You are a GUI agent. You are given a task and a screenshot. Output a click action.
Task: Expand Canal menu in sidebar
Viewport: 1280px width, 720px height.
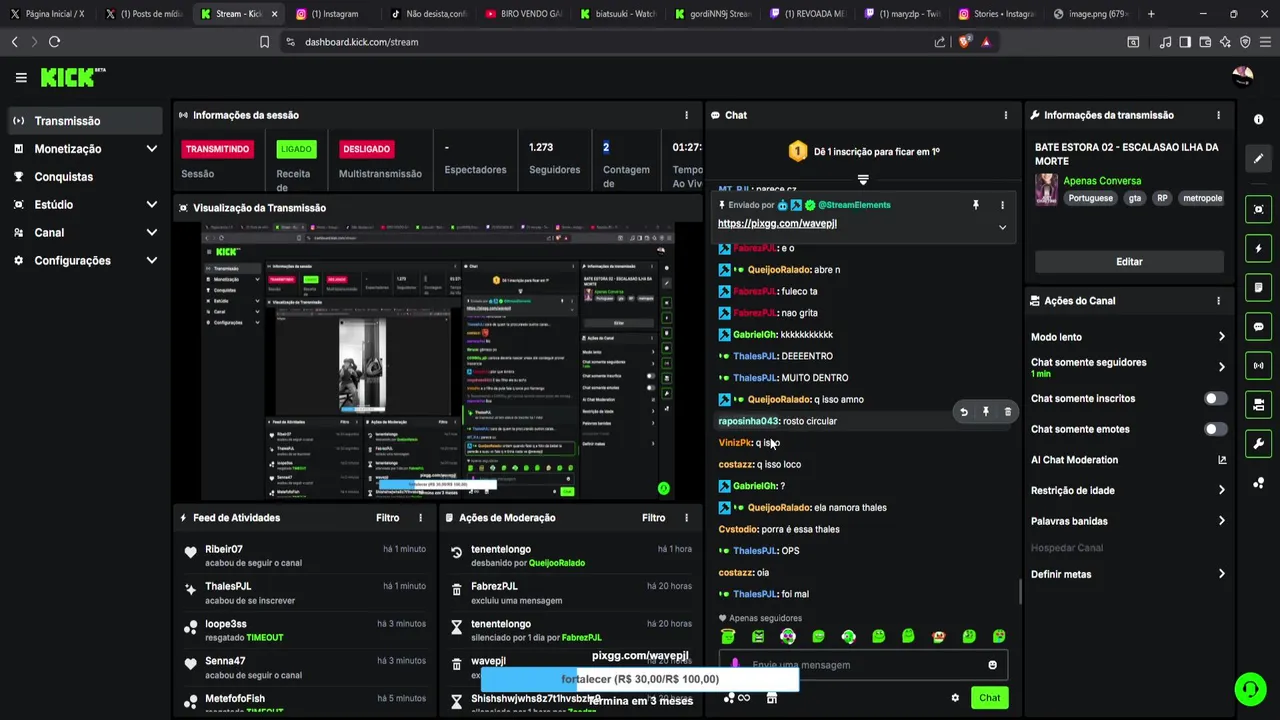151,233
